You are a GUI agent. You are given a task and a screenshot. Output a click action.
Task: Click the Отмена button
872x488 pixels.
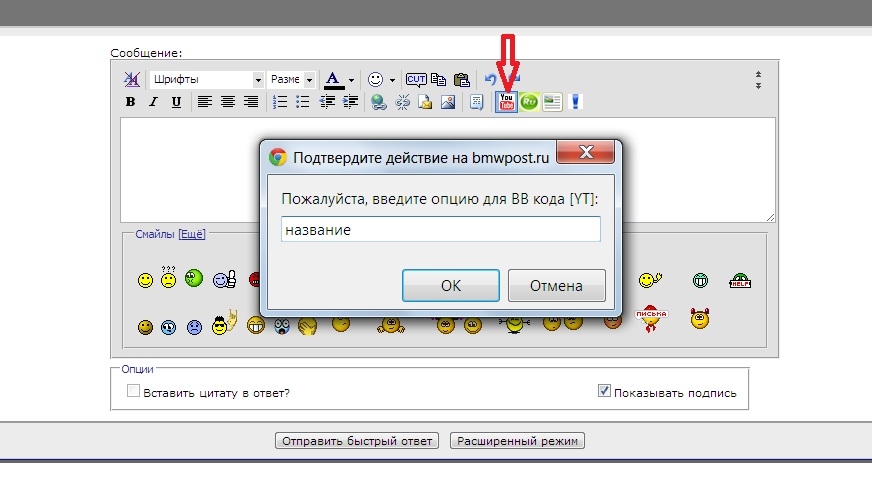click(x=556, y=285)
